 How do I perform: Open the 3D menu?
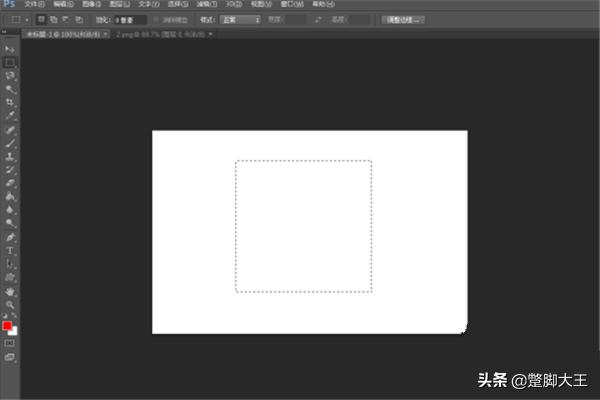click(x=233, y=4)
